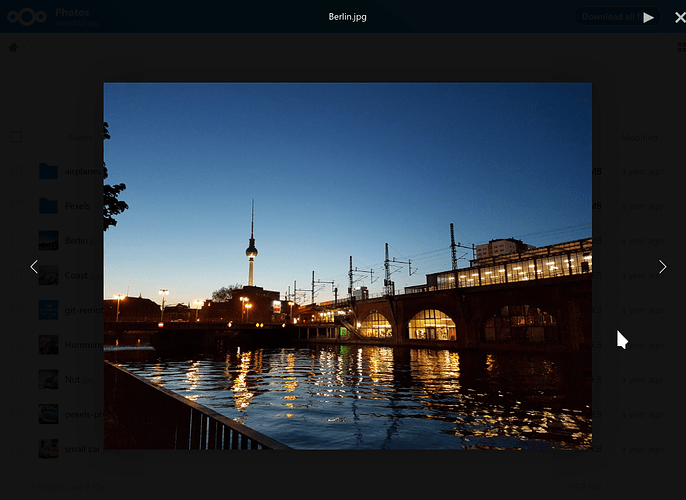Viewport: 686px width, 500px height.
Task: Click the Nut.jpg file thumbnail
Action: click(48, 379)
